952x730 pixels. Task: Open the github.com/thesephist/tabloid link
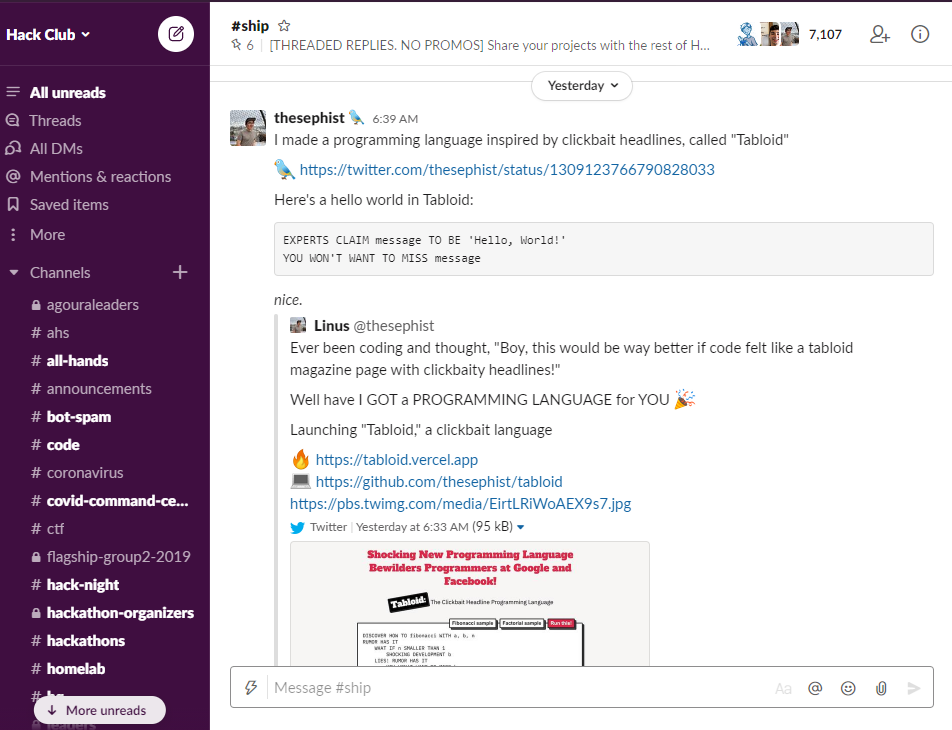[439, 482]
